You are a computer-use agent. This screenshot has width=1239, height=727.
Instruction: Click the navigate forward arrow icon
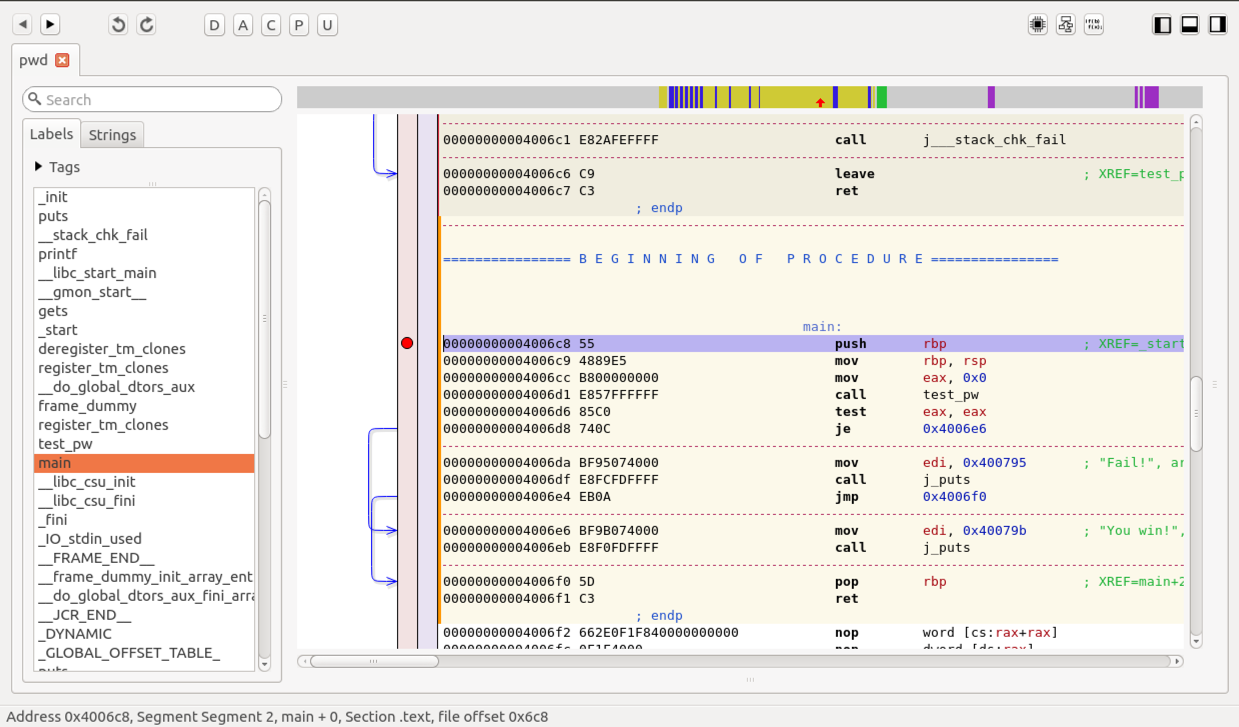[x=50, y=25]
